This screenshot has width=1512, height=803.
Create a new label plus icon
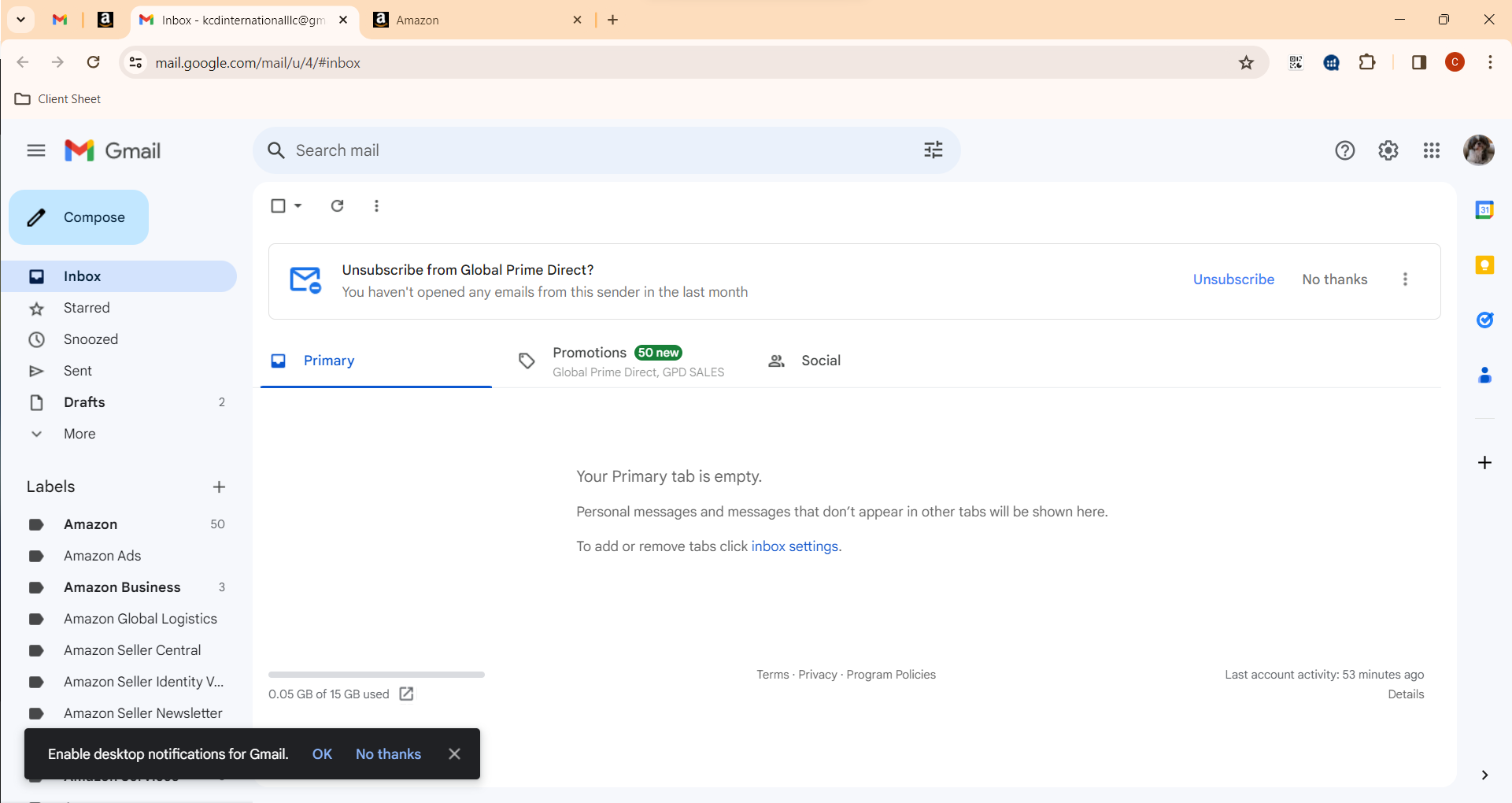pyautogui.click(x=219, y=487)
